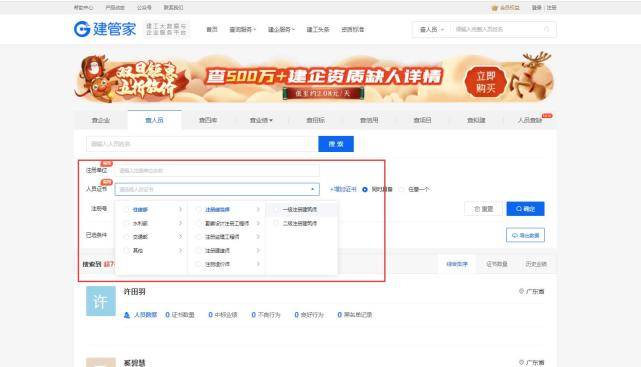The height and width of the screenshot is (367, 641).
Task: Click the 许 avatar thumbnail
Action: (101, 301)
